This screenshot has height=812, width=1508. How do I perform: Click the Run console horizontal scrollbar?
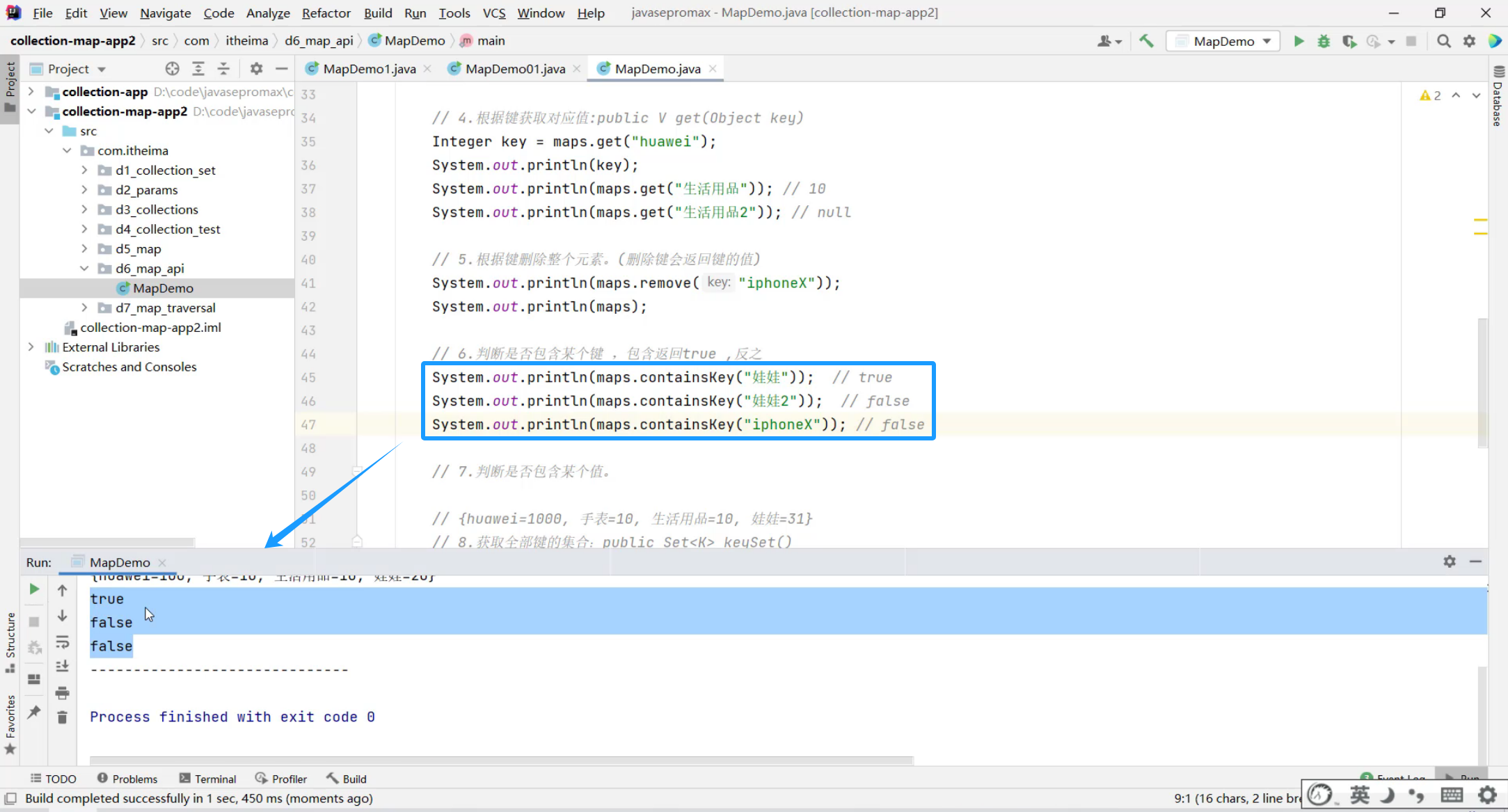click(x=501, y=760)
